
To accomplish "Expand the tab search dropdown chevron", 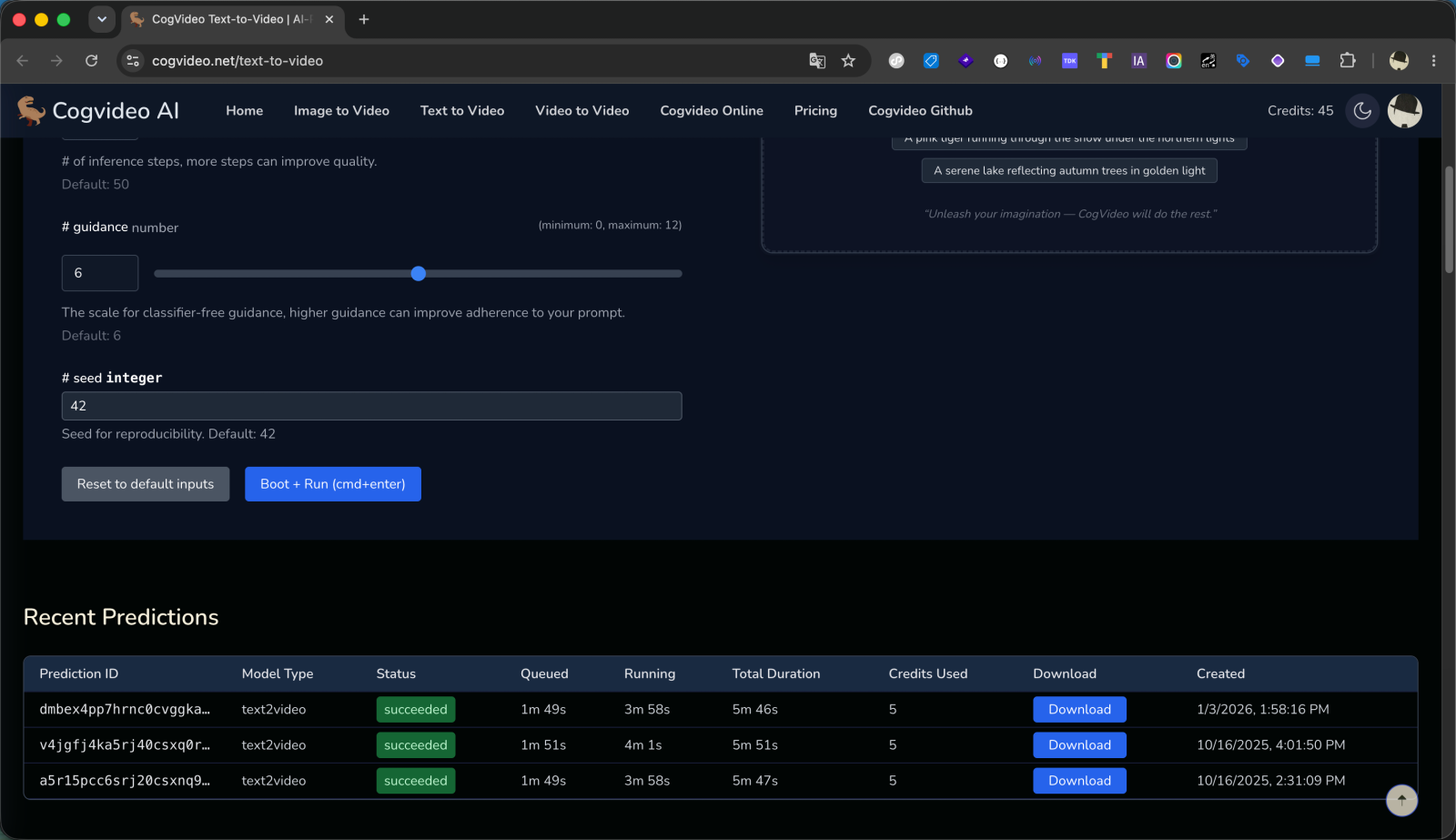I will (102, 19).
